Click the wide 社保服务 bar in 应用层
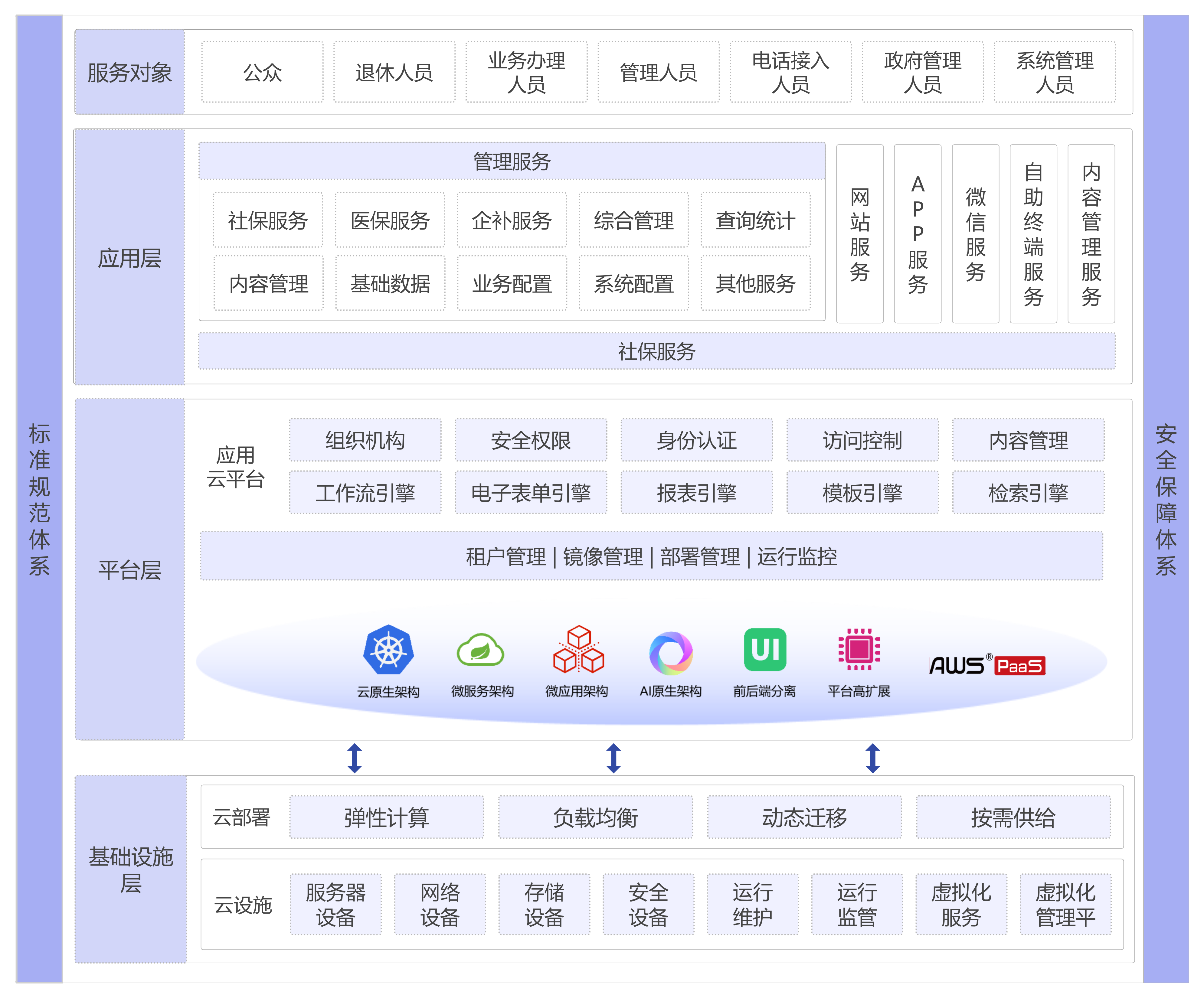 tap(656, 351)
